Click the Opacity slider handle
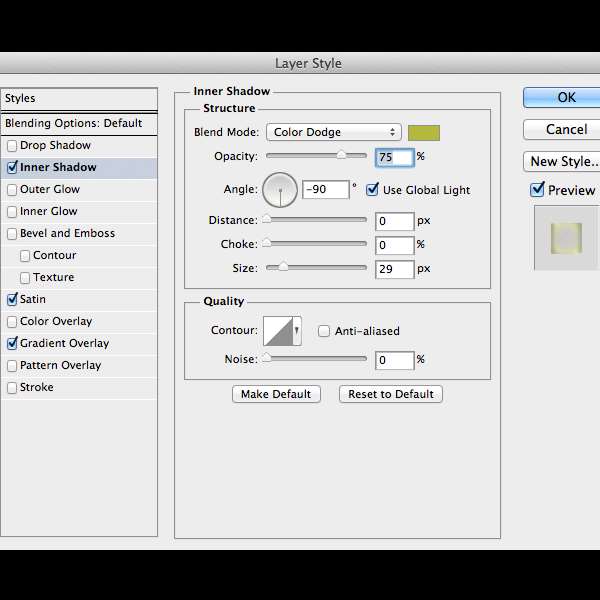The image size is (600, 600). (x=341, y=155)
